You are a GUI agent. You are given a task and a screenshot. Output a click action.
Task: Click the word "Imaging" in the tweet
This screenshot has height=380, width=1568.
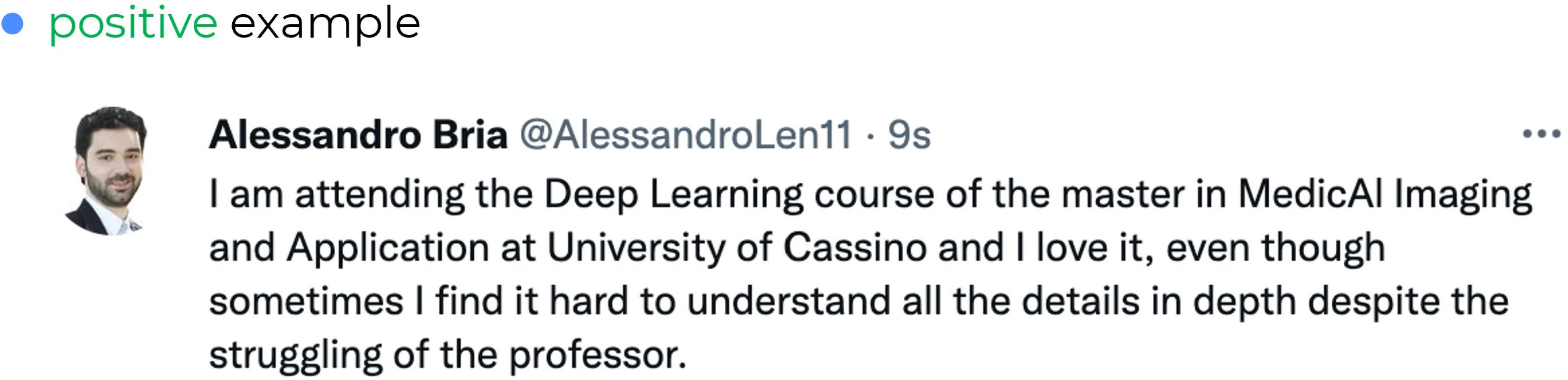1462,195
